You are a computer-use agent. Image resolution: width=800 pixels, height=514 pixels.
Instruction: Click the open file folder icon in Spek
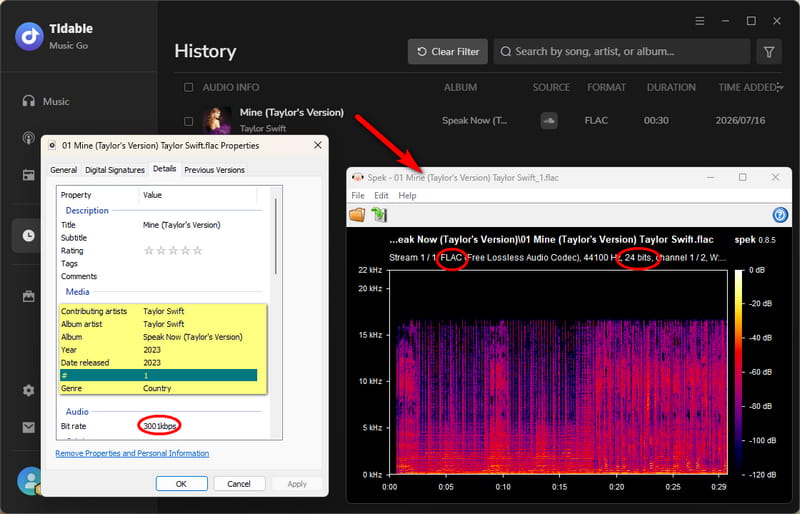click(357, 215)
